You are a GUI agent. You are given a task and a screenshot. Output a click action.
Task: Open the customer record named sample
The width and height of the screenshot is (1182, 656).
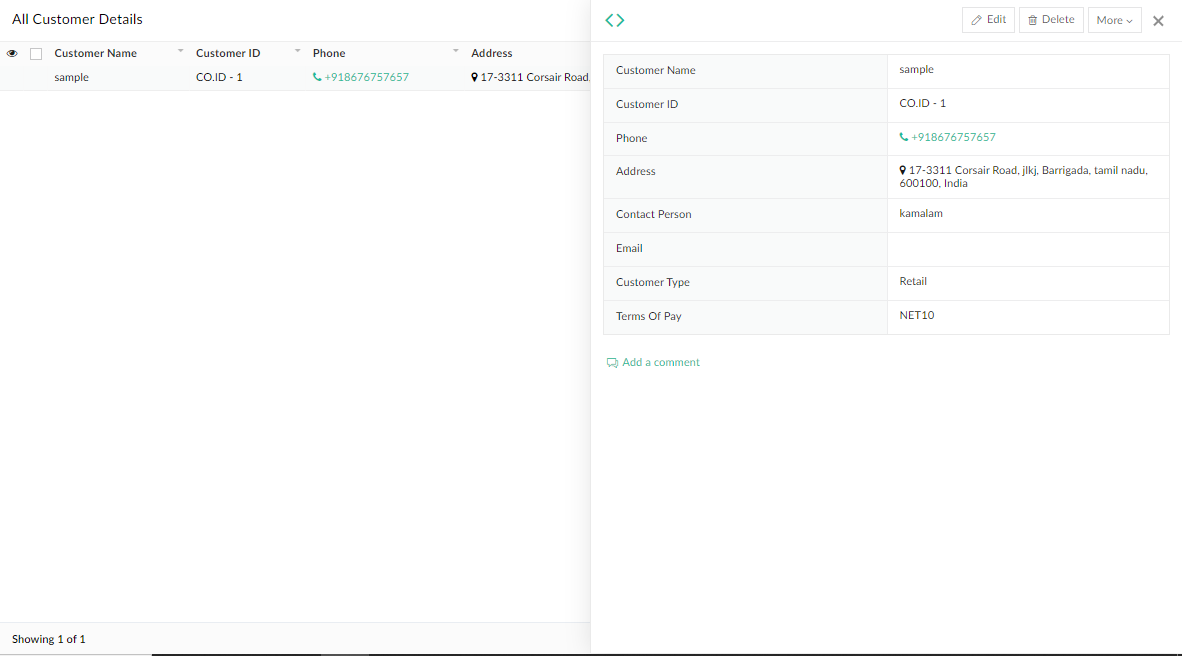coord(71,76)
